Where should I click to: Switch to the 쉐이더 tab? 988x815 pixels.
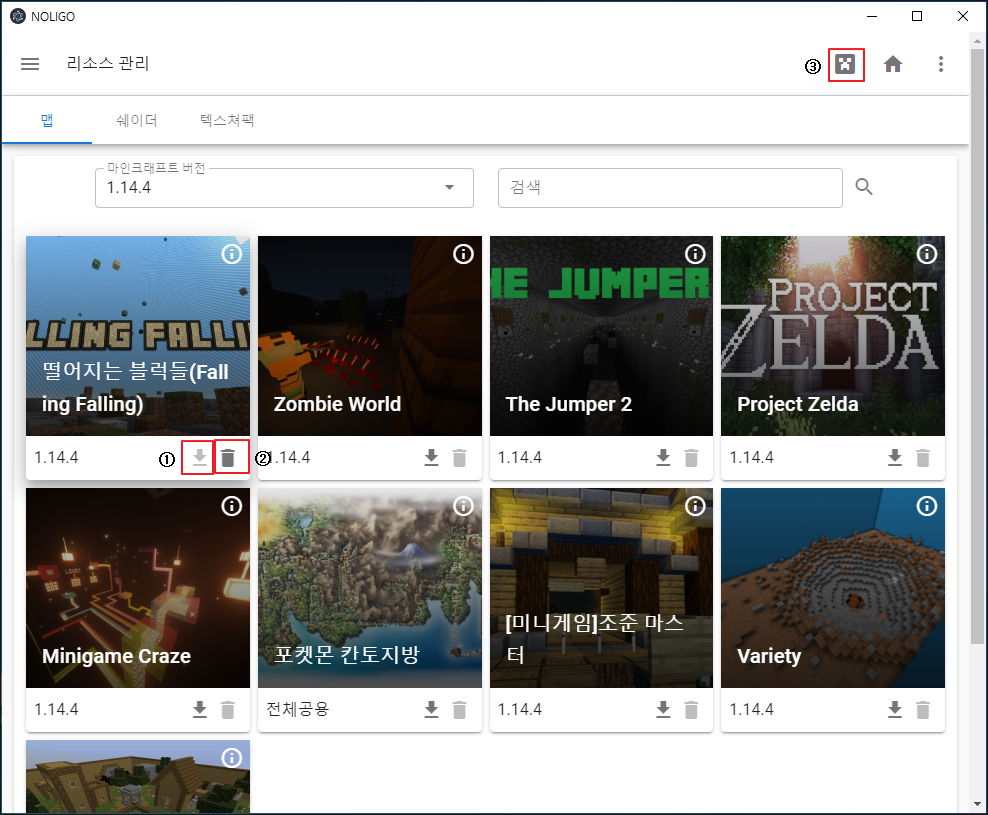(x=136, y=120)
